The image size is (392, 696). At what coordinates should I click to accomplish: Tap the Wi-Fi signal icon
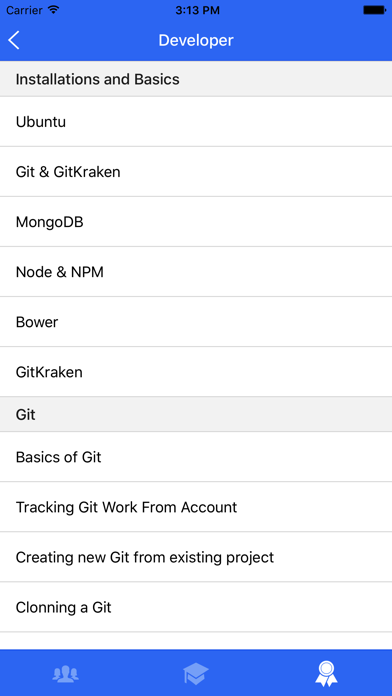[54, 10]
